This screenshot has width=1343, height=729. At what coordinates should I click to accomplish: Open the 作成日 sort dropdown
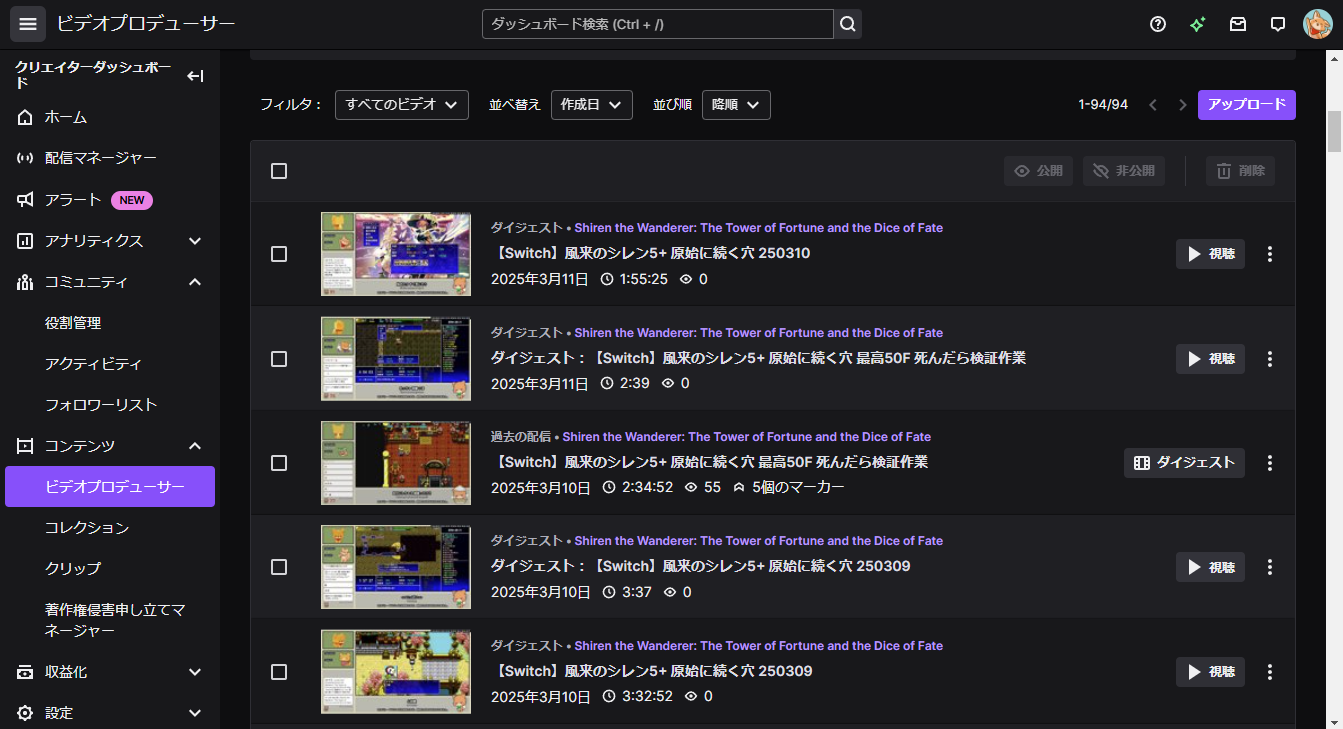591,104
